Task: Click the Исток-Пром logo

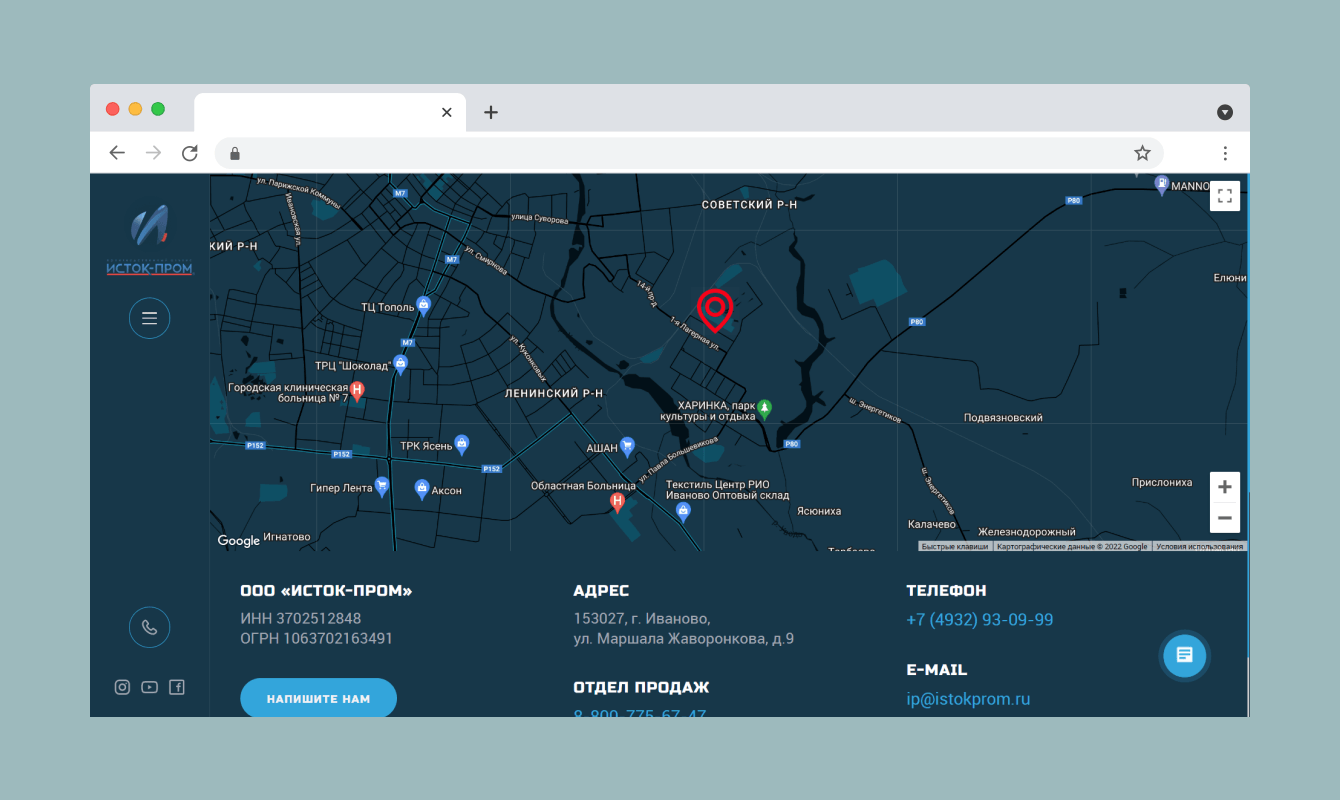Action: pyautogui.click(x=149, y=241)
